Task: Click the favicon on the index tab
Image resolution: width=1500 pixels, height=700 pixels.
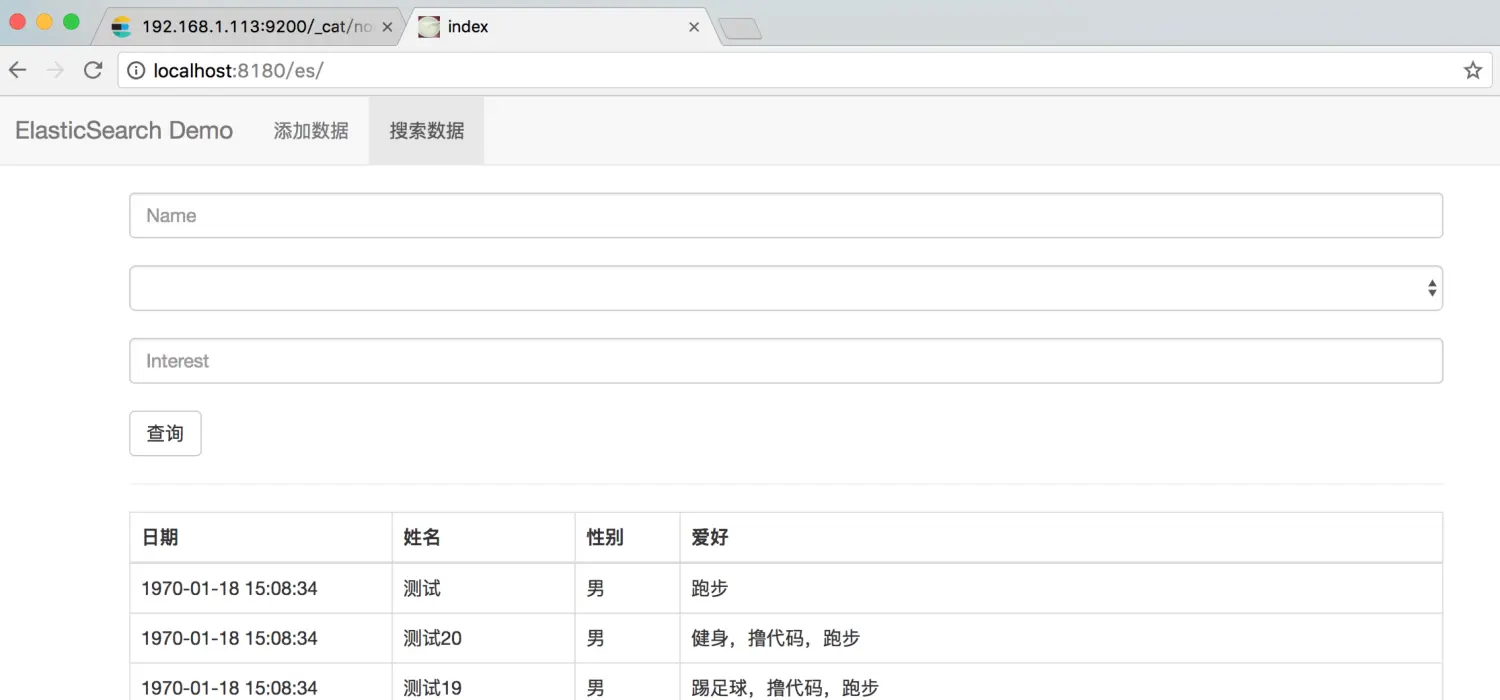Action: (x=428, y=27)
